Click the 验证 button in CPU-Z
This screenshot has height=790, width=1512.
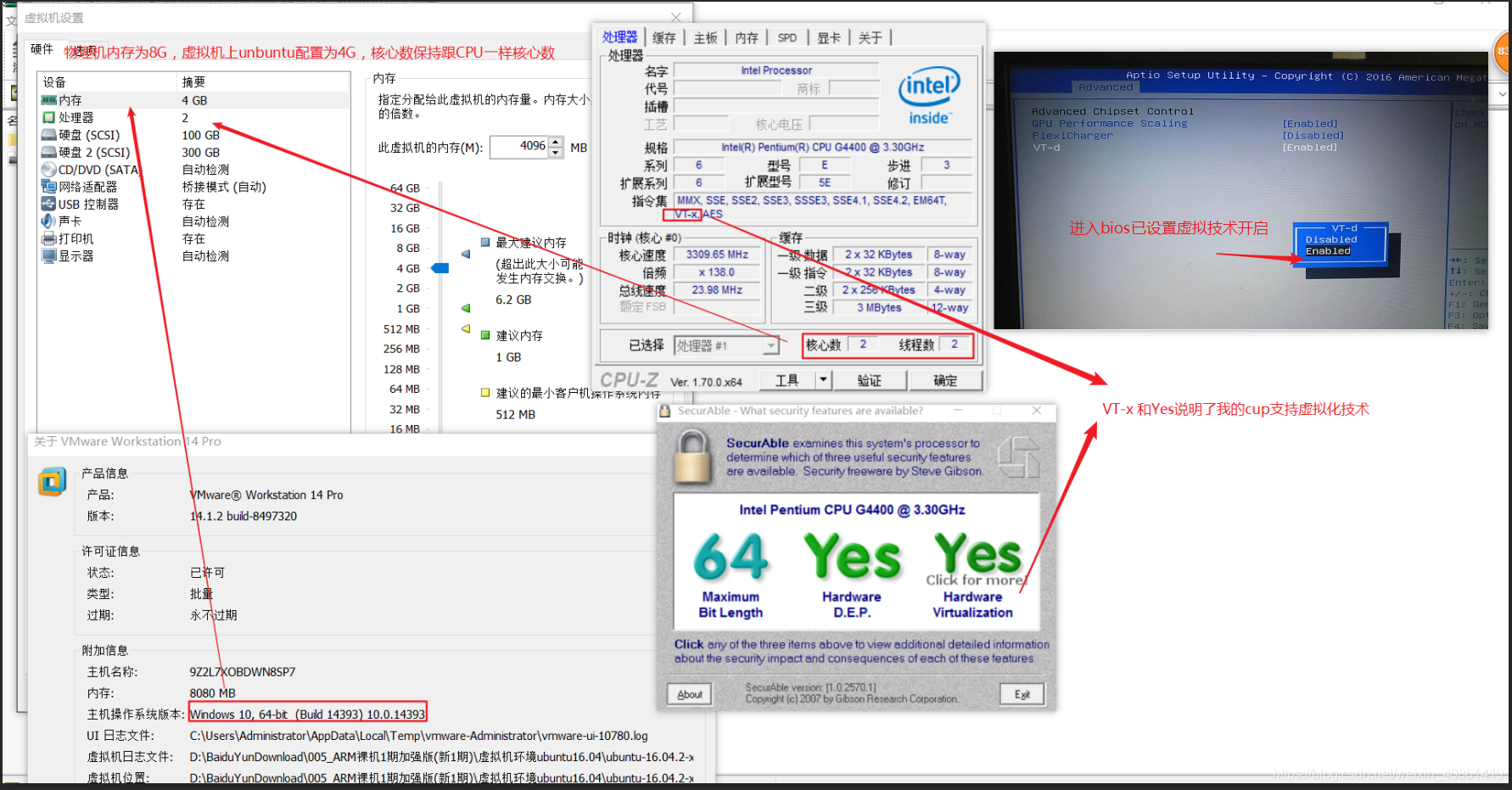pyautogui.click(x=869, y=380)
